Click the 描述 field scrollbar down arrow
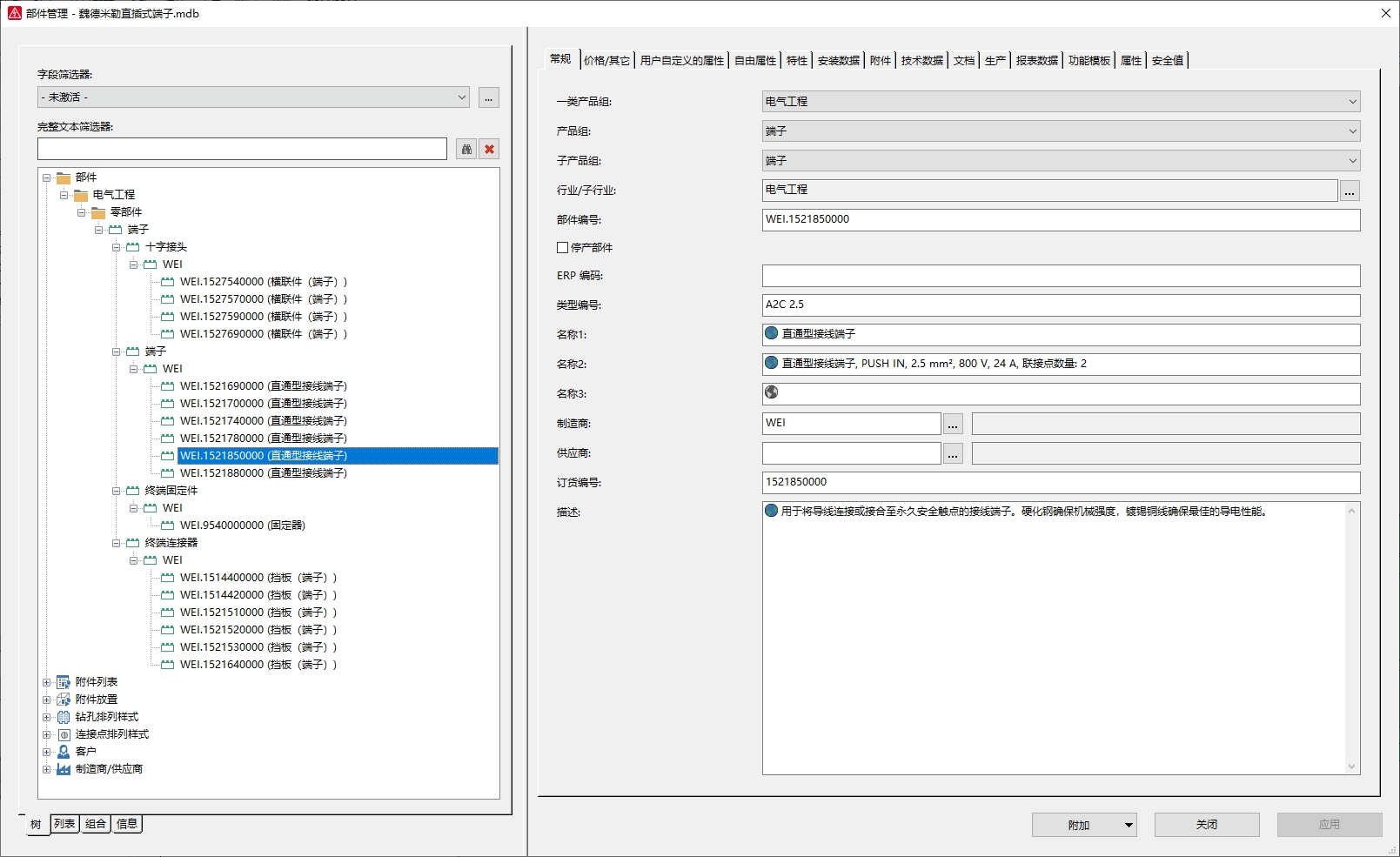1400x857 pixels. [1351, 767]
